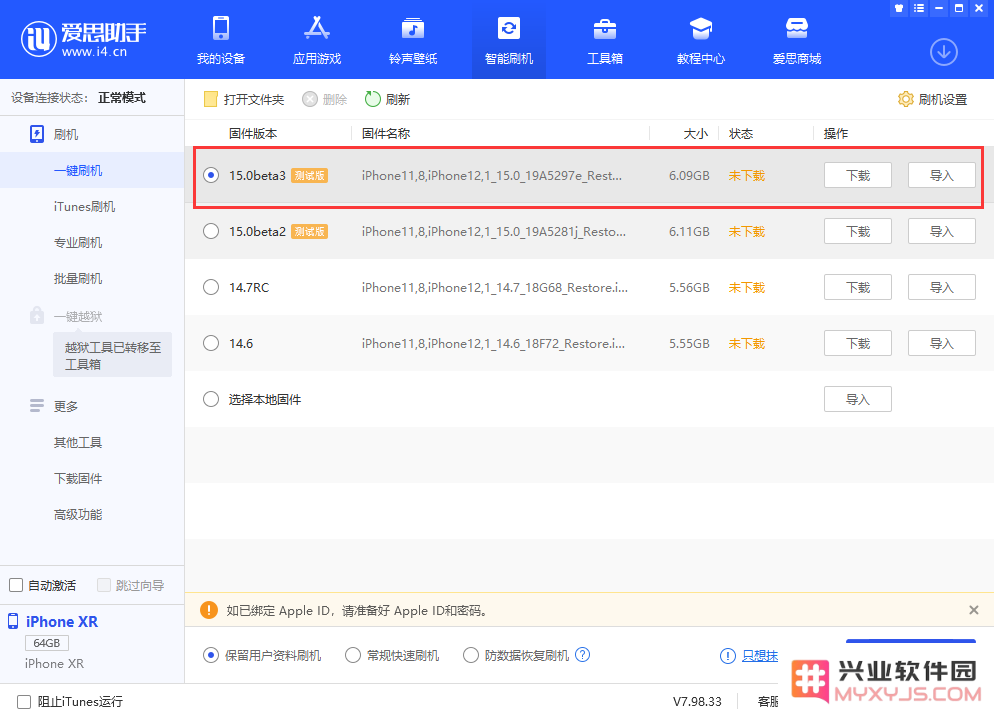Click the skin shirt icon in title bar

(898, 8)
